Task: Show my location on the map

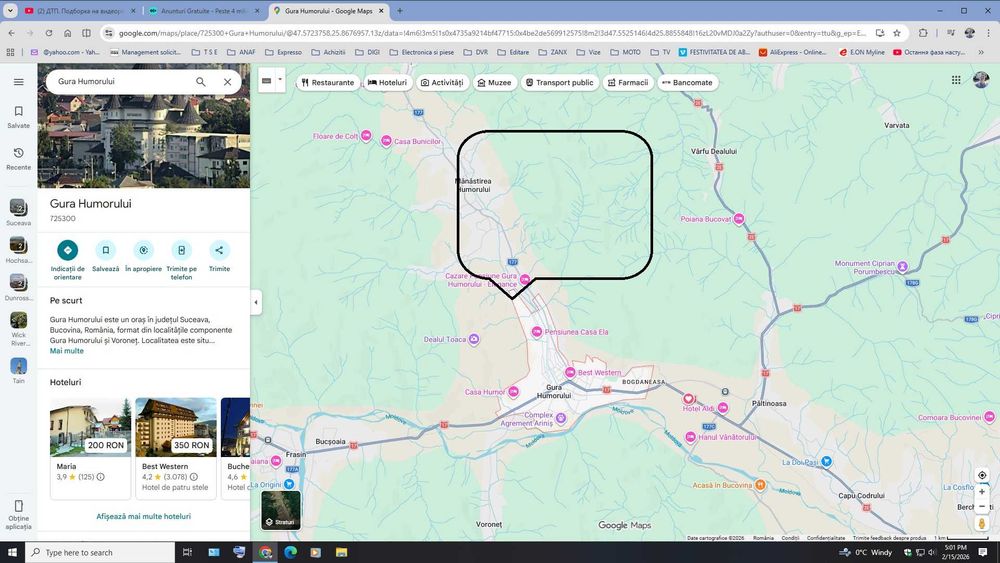Action: (982, 475)
